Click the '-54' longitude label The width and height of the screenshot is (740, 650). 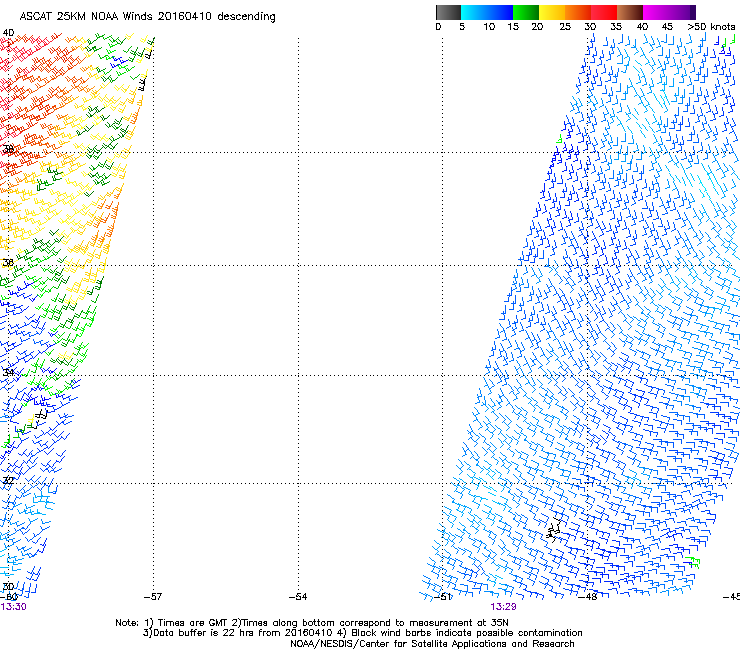pos(298,597)
